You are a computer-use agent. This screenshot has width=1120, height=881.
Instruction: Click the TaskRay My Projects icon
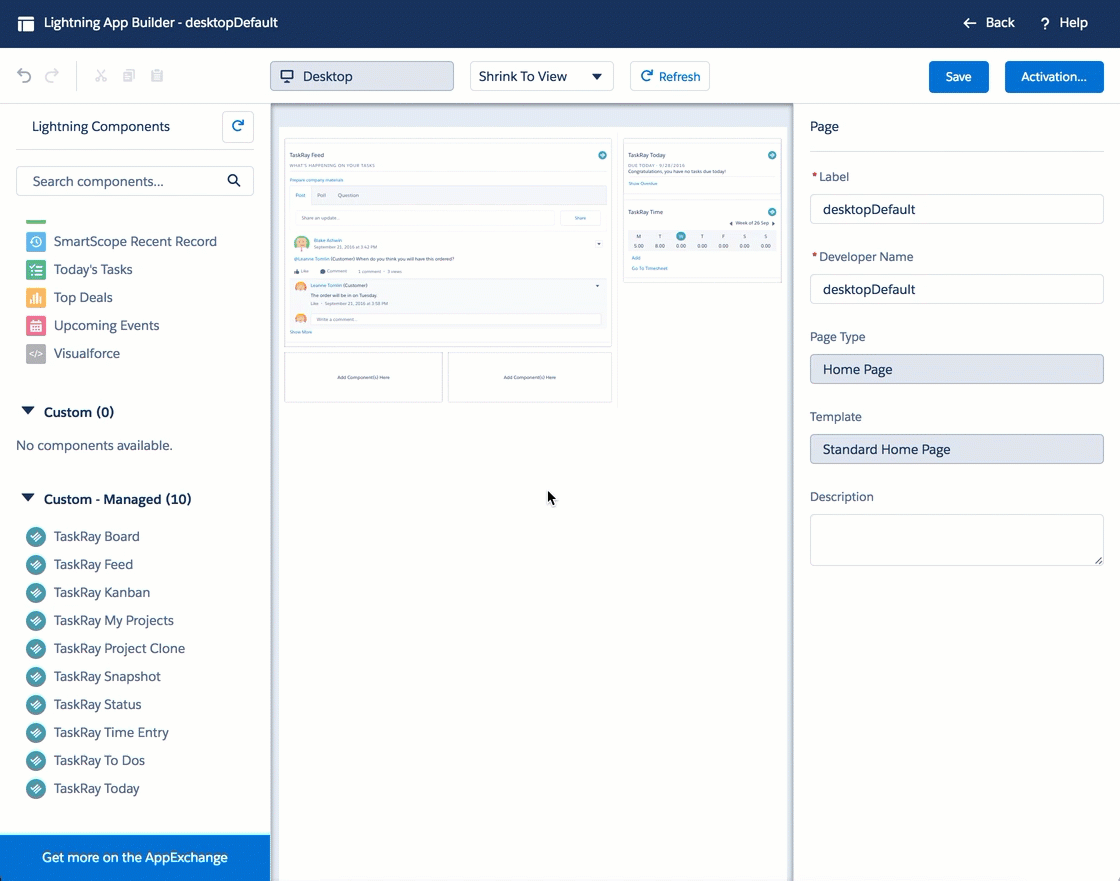[36, 620]
